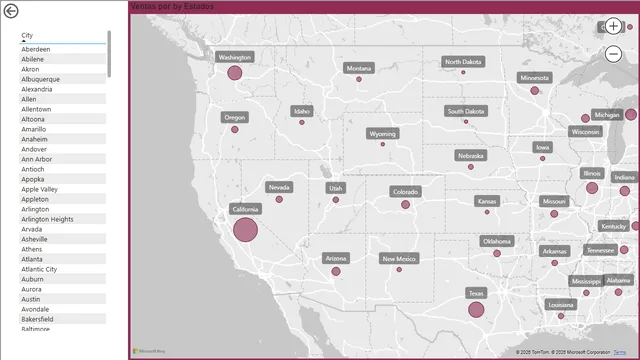
Task: Select Andover in the city list
Action: [63, 149]
